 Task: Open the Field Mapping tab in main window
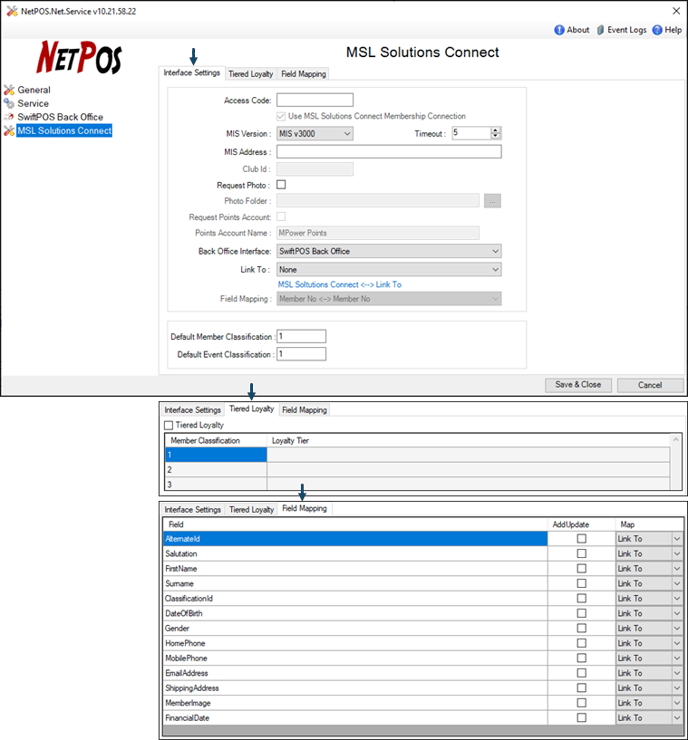(x=303, y=74)
